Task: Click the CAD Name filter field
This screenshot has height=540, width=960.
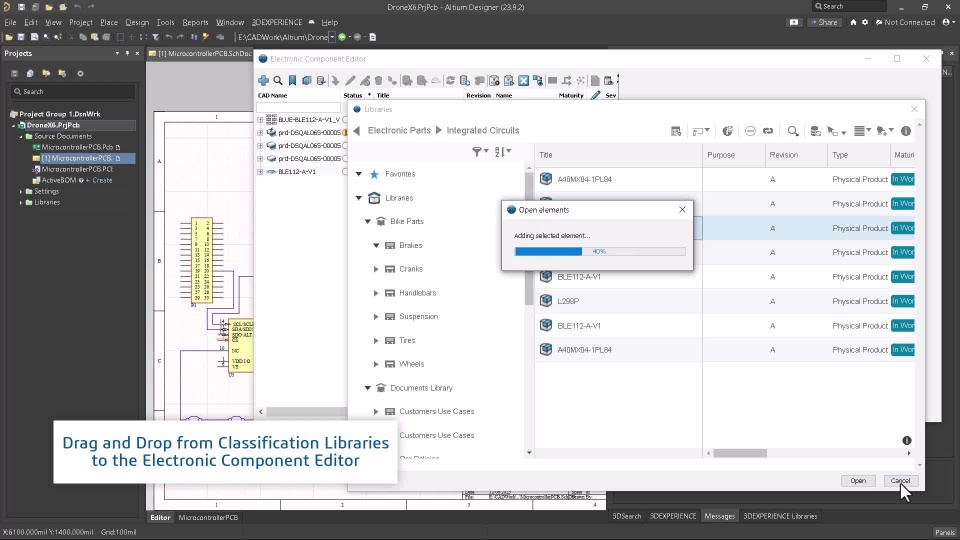Action: (x=298, y=107)
